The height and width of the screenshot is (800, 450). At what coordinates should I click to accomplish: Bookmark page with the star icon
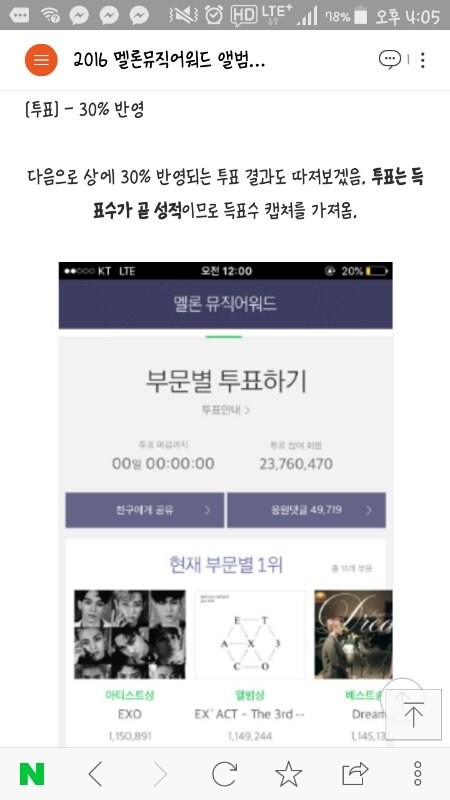click(x=289, y=774)
